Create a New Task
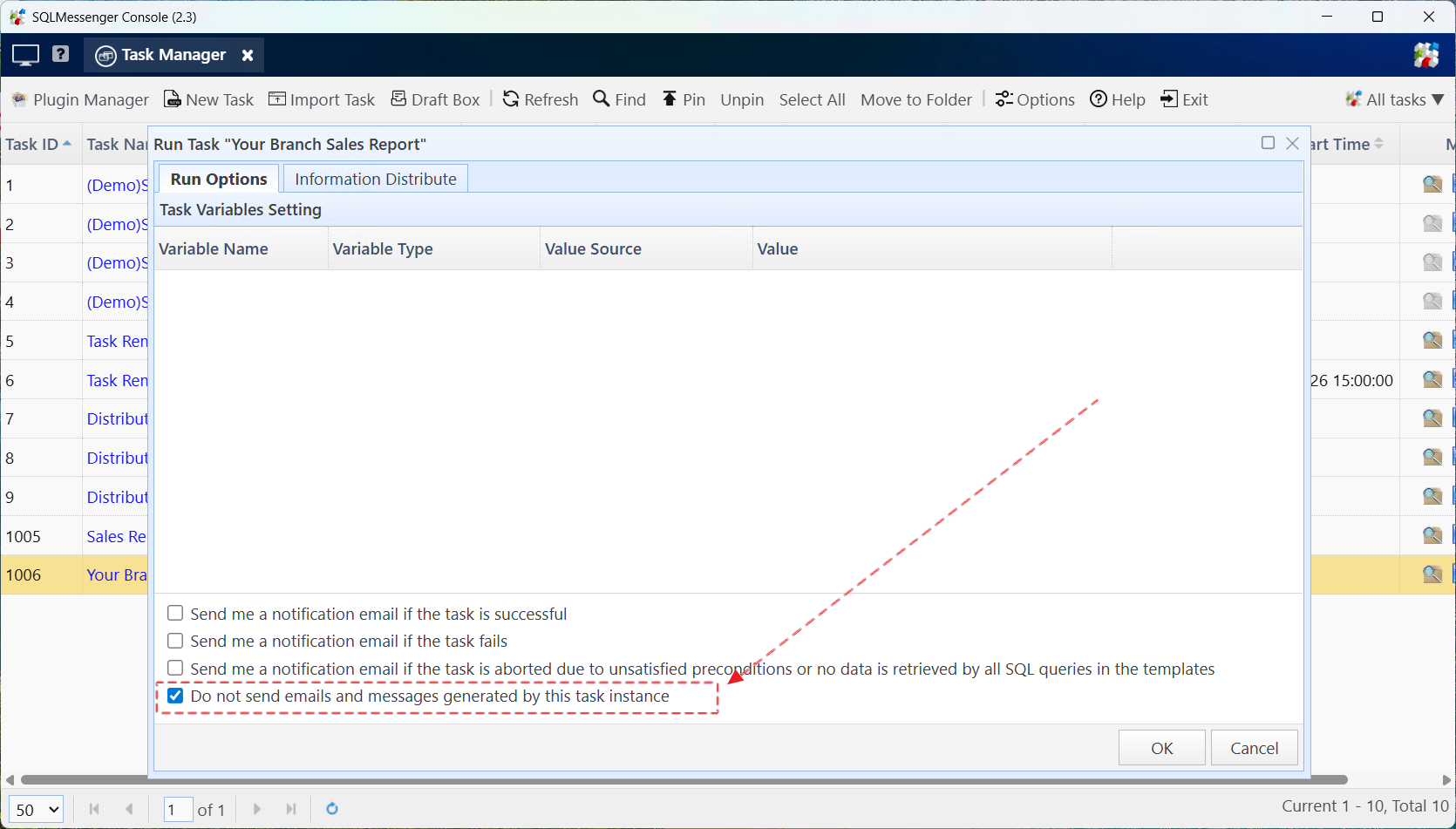1456x829 pixels. 218,99
